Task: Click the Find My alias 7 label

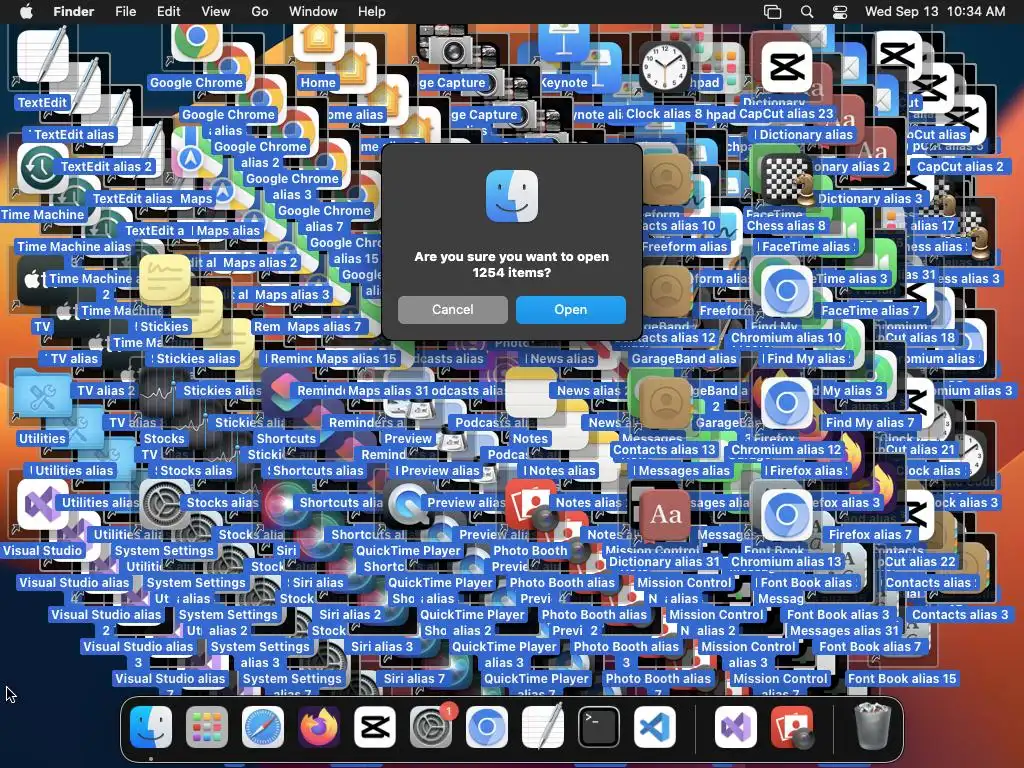Action: click(870, 423)
